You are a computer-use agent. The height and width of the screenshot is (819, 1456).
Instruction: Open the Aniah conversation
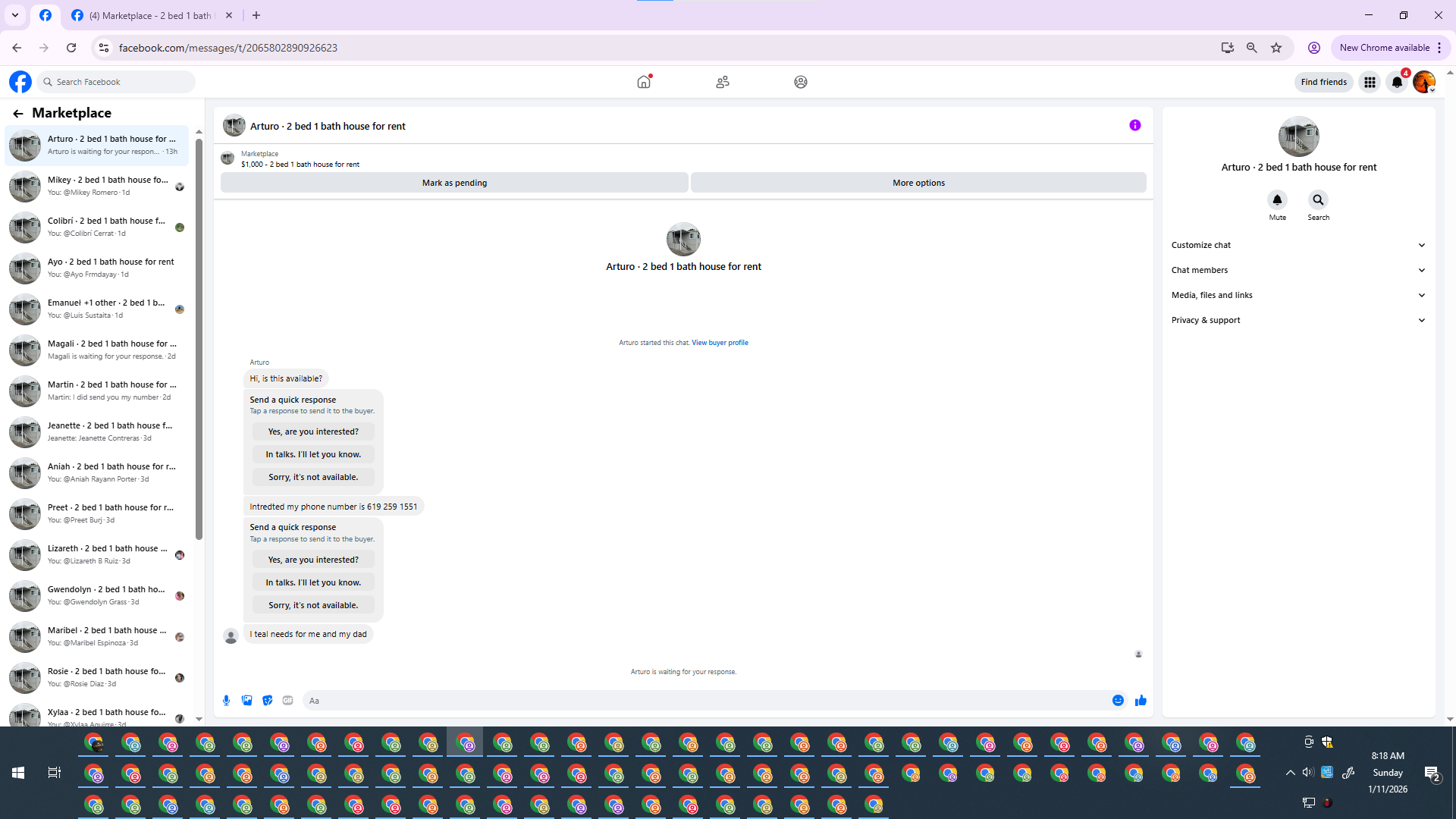point(97,472)
